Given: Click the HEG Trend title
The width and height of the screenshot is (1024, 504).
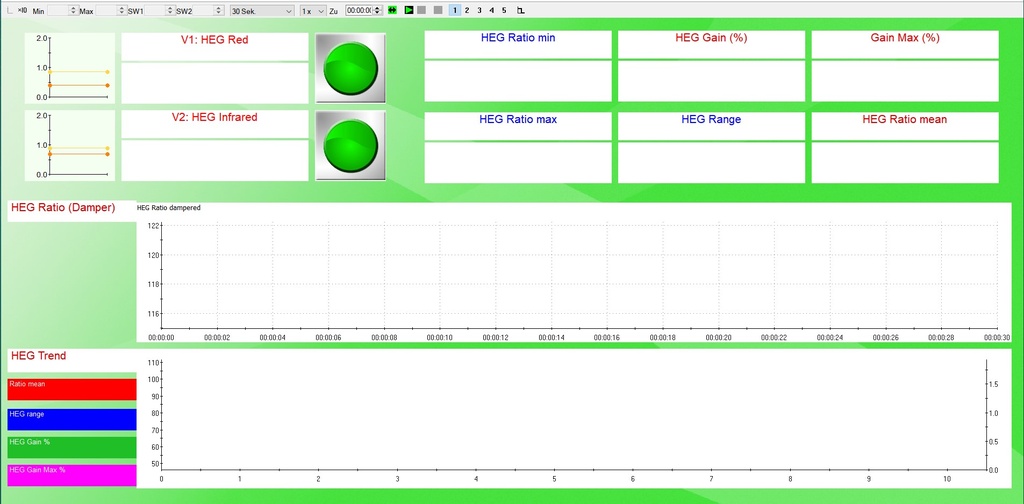Looking at the screenshot, I should click(x=39, y=356).
